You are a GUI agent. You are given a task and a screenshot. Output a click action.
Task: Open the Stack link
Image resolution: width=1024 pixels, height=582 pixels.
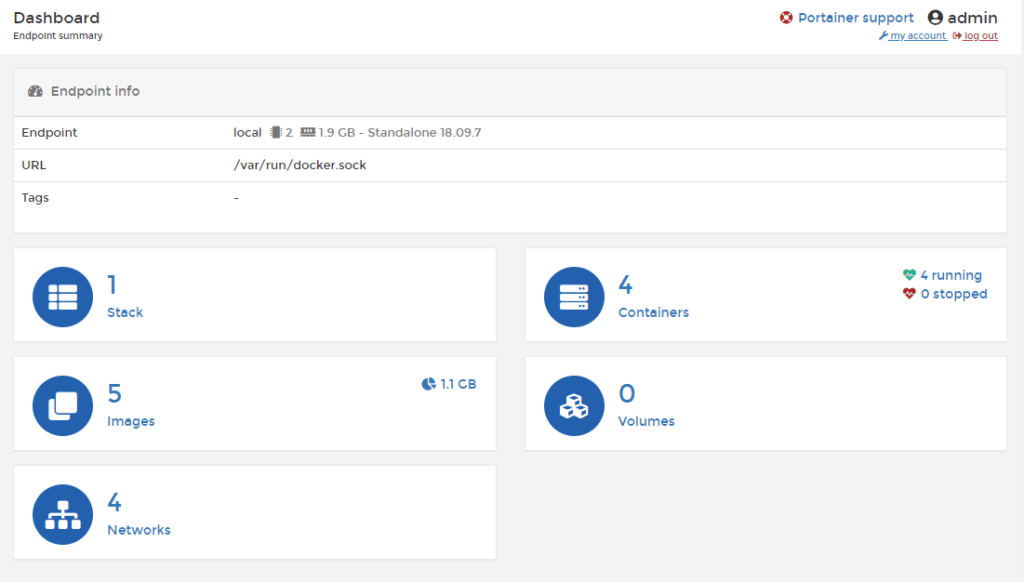click(125, 312)
